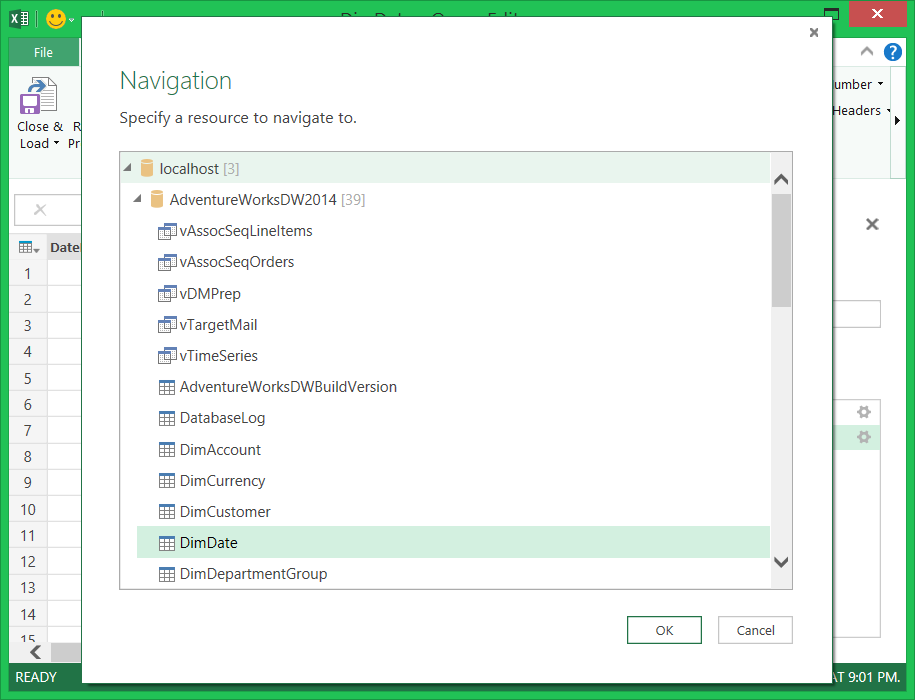Collapse the ribbon with the up chevron
Screen dimensions: 915x700
[867, 52]
